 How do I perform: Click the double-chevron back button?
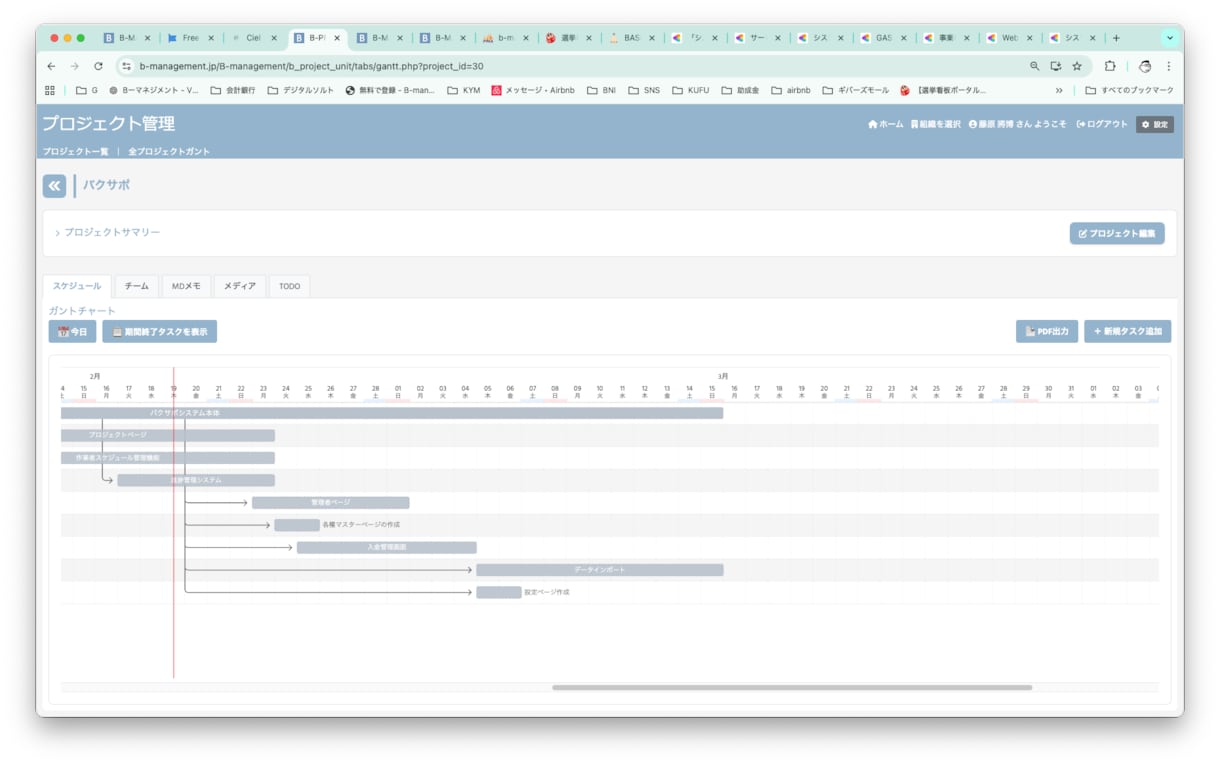[54, 186]
